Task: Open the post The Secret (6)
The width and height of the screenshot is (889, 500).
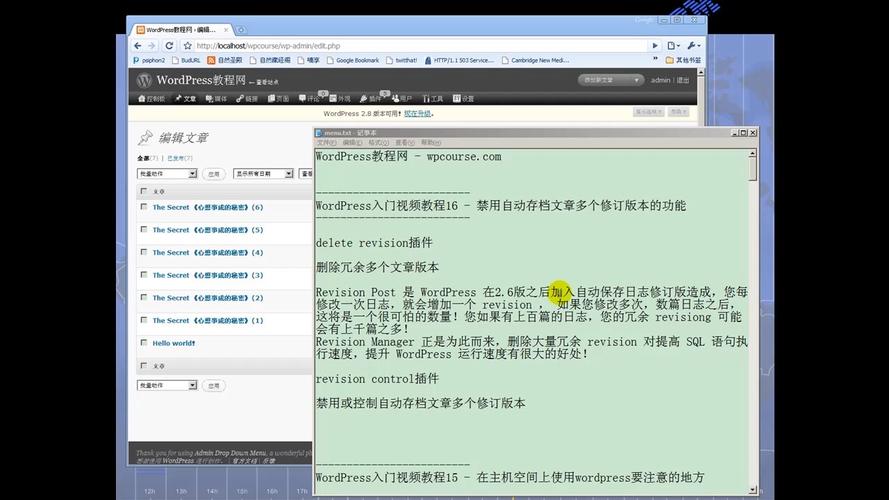Action: [x=208, y=207]
